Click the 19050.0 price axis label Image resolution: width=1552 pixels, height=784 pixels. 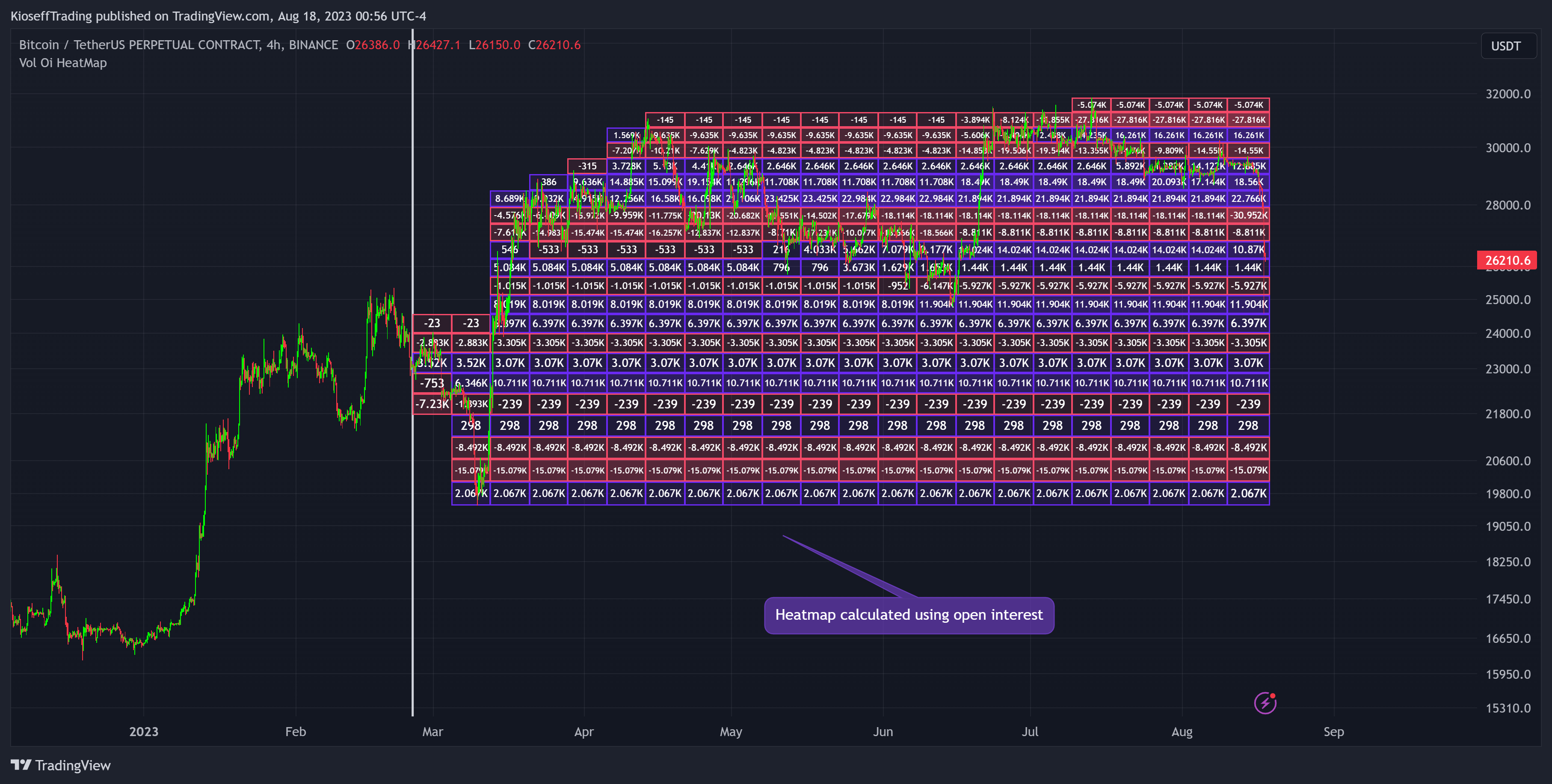1508,527
